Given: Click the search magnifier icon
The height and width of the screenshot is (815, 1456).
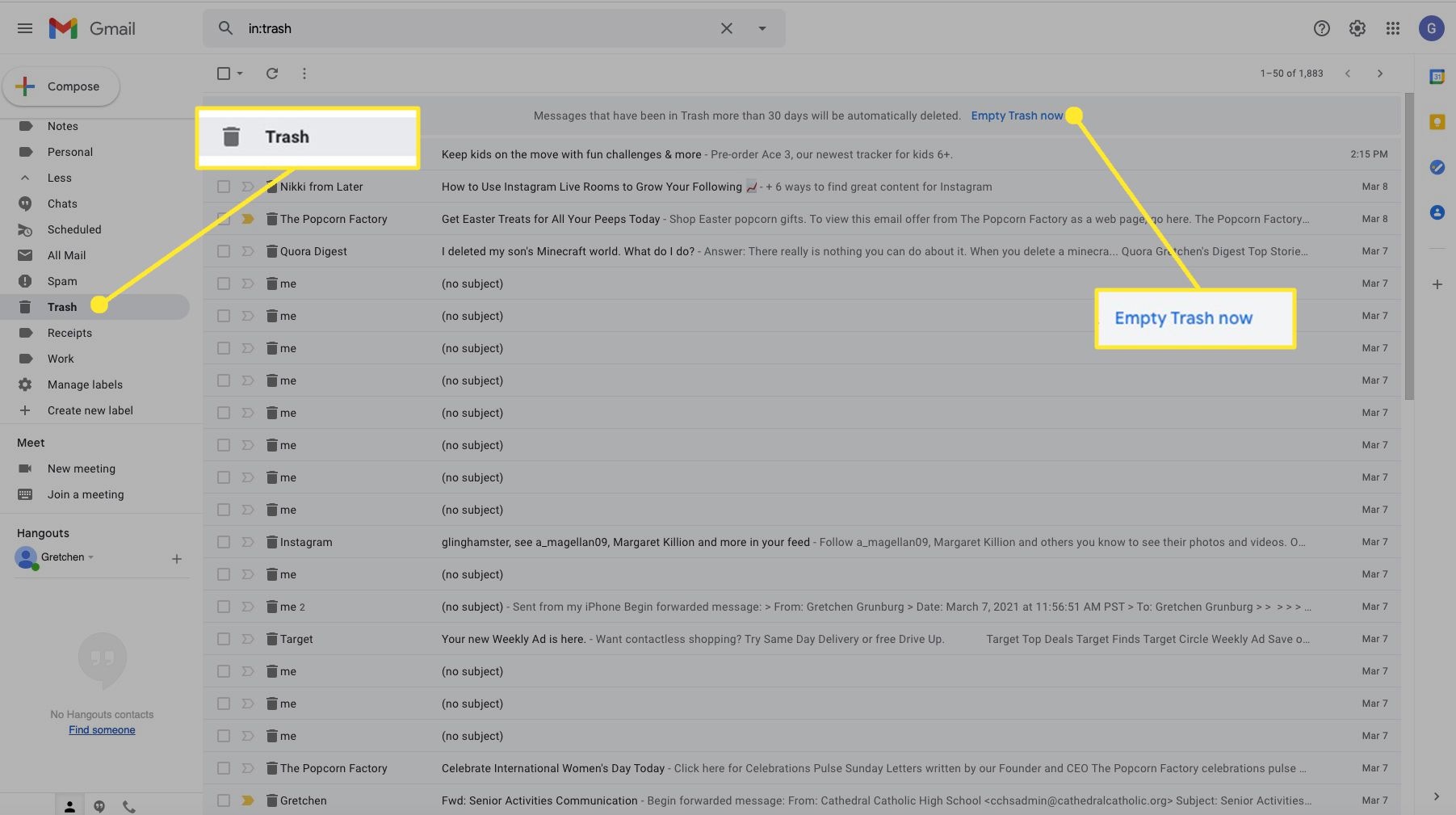Looking at the screenshot, I should 226,28.
